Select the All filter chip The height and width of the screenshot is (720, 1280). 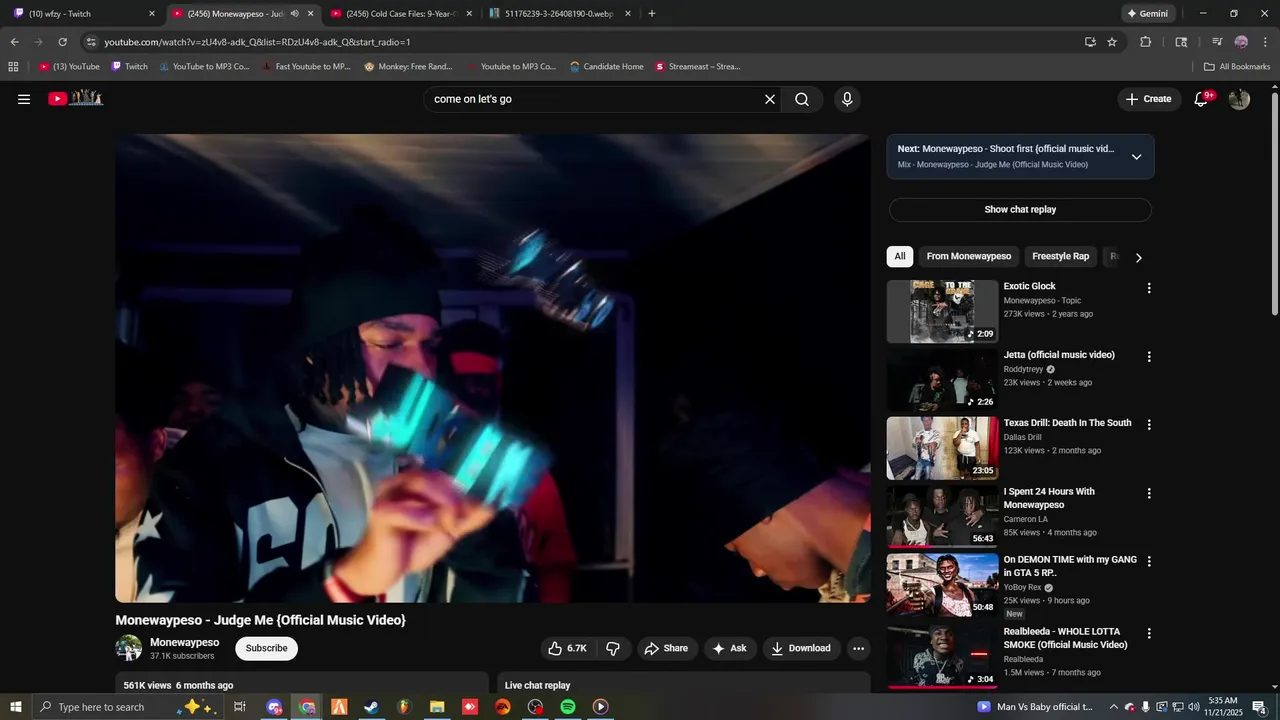click(900, 257)
